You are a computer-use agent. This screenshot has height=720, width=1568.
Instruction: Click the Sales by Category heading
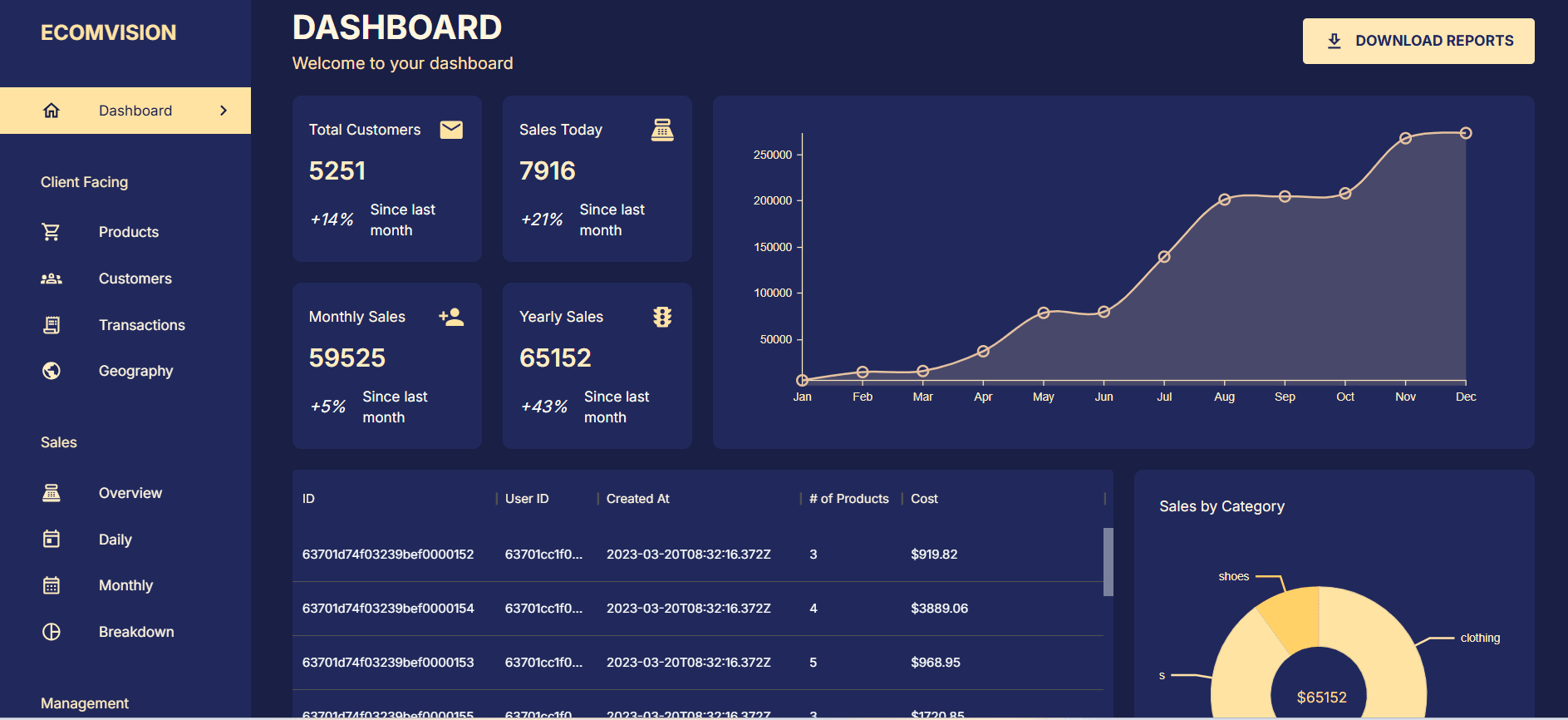tap(1221, 506)
